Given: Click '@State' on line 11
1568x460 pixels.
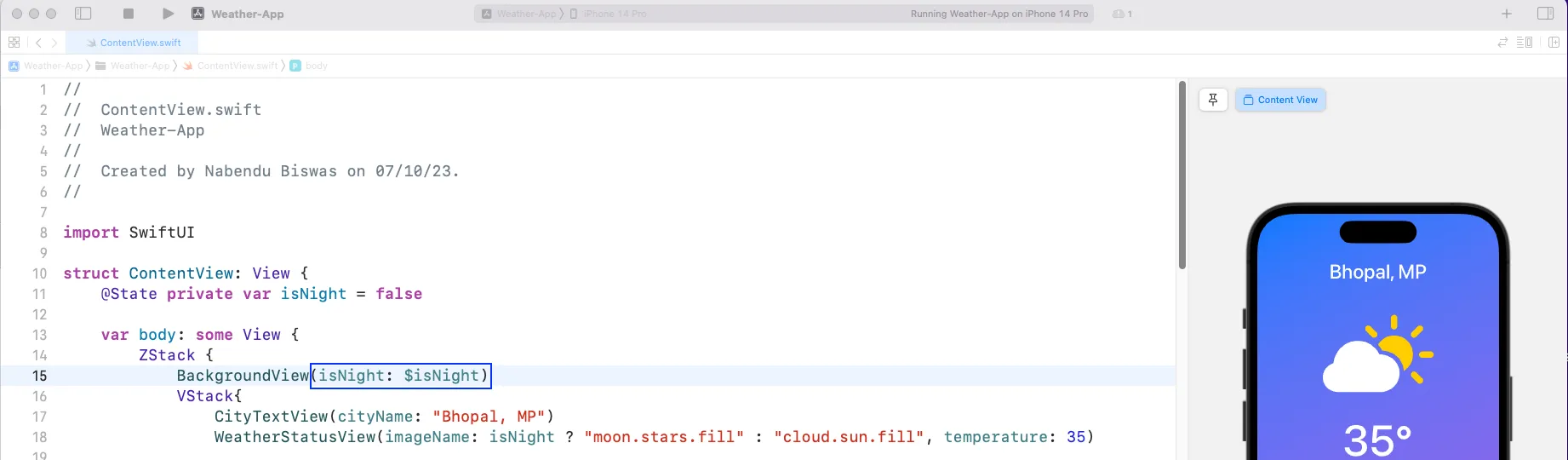Looking at the screenshot, I should point(129,294).
